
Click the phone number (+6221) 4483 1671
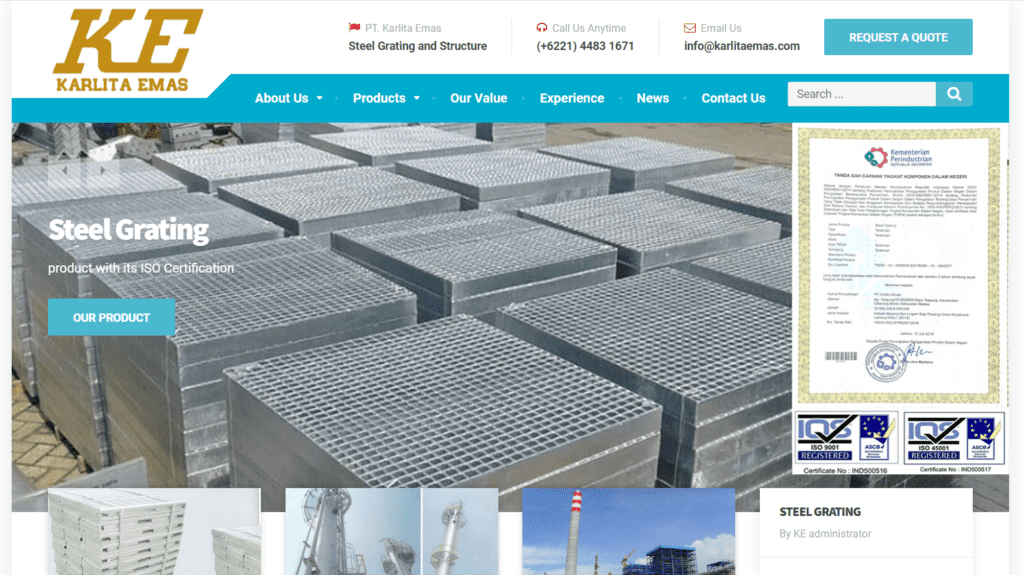tap(585, 46)
